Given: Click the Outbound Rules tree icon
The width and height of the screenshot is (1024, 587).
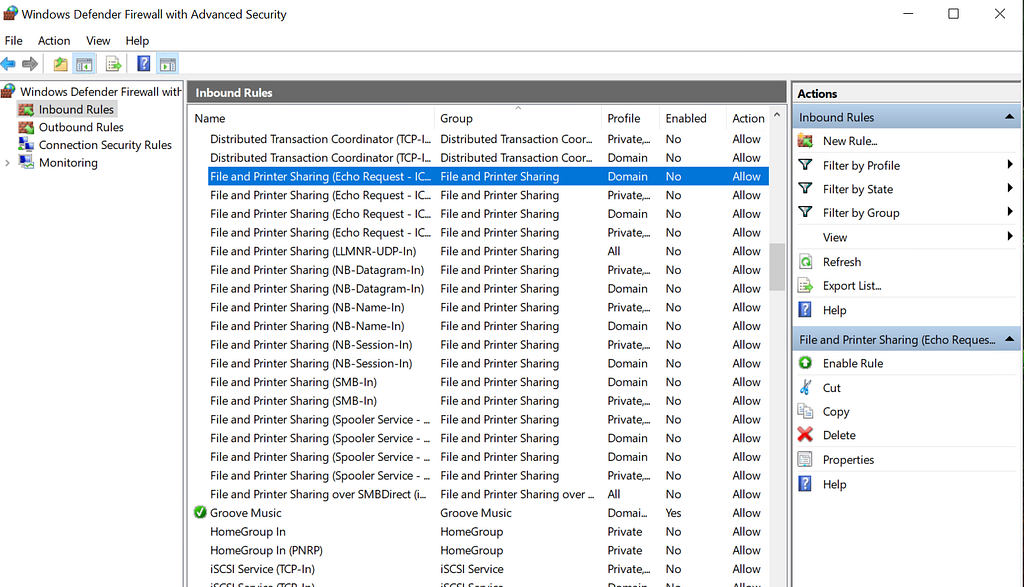Looking at the screenshot, I should point(26,127).
